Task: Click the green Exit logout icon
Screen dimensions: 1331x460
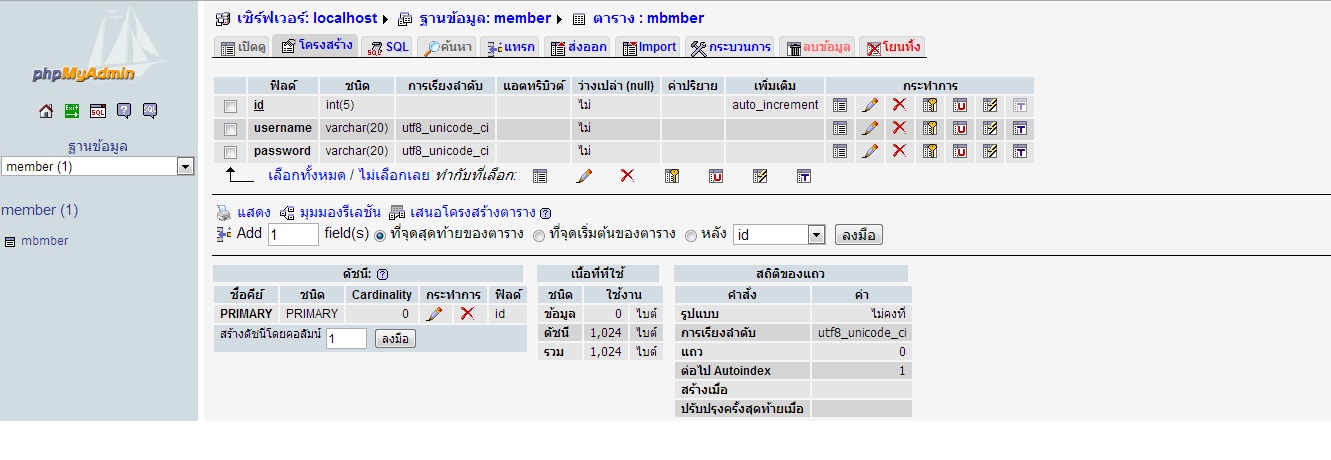Action: pyautogui.click(x=72, y=111)
